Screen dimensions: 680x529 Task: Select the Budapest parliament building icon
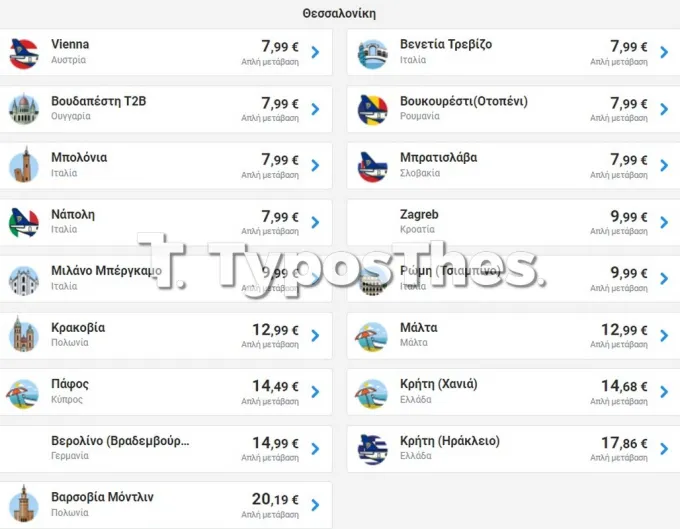pos(24,109)
